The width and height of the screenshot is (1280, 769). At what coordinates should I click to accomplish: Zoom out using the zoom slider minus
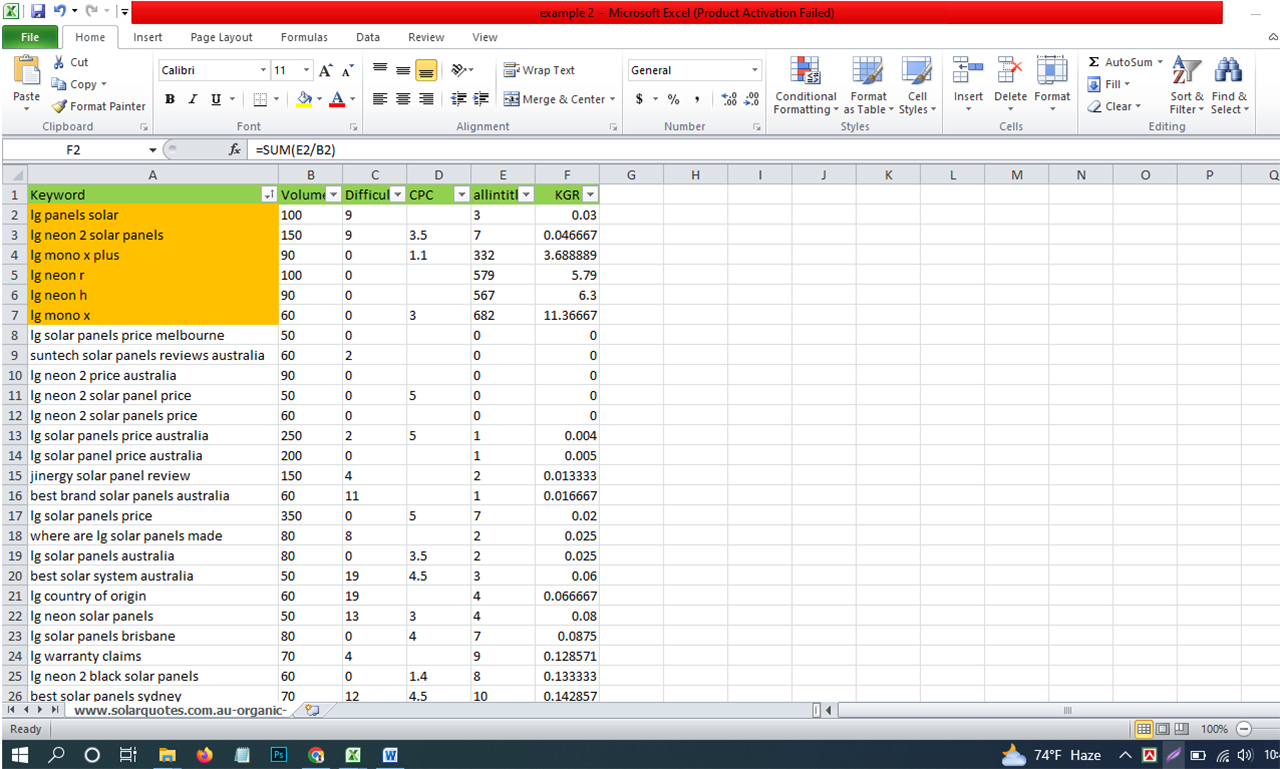pyautogui.click(x=1243, y=729)
